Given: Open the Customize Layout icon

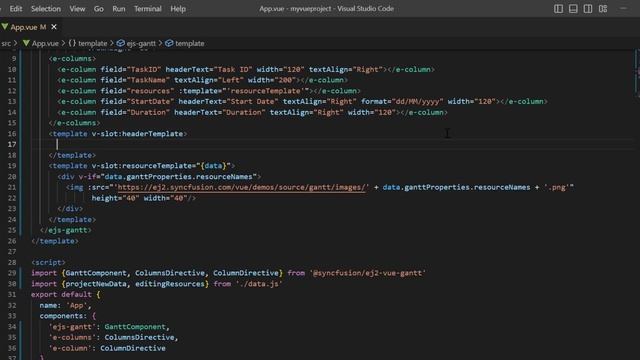Looking at the screenshot, I should tap(603, 9).
